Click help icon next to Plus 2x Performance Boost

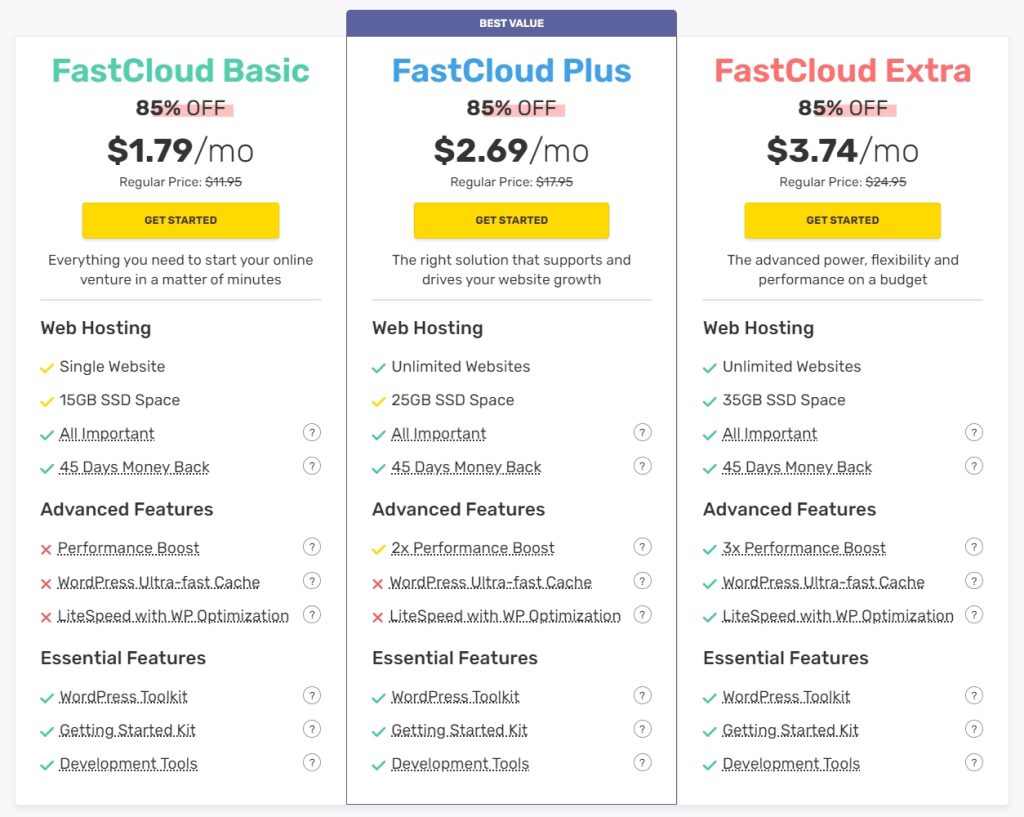coord(643,547)
